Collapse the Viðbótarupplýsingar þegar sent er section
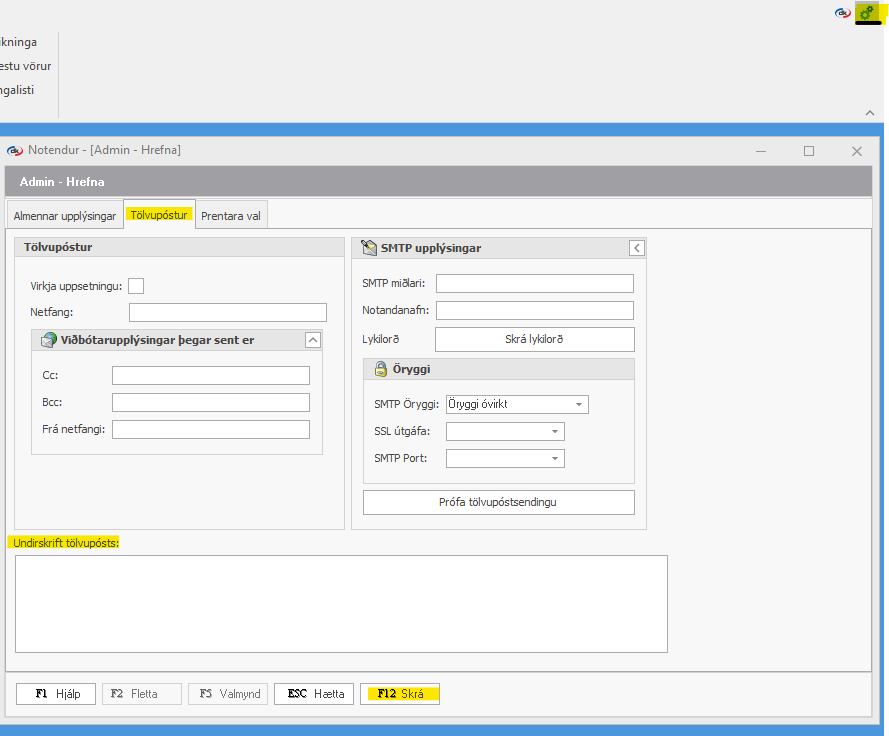The height and width of the screenshot is (736, 889). pos(313,340)
